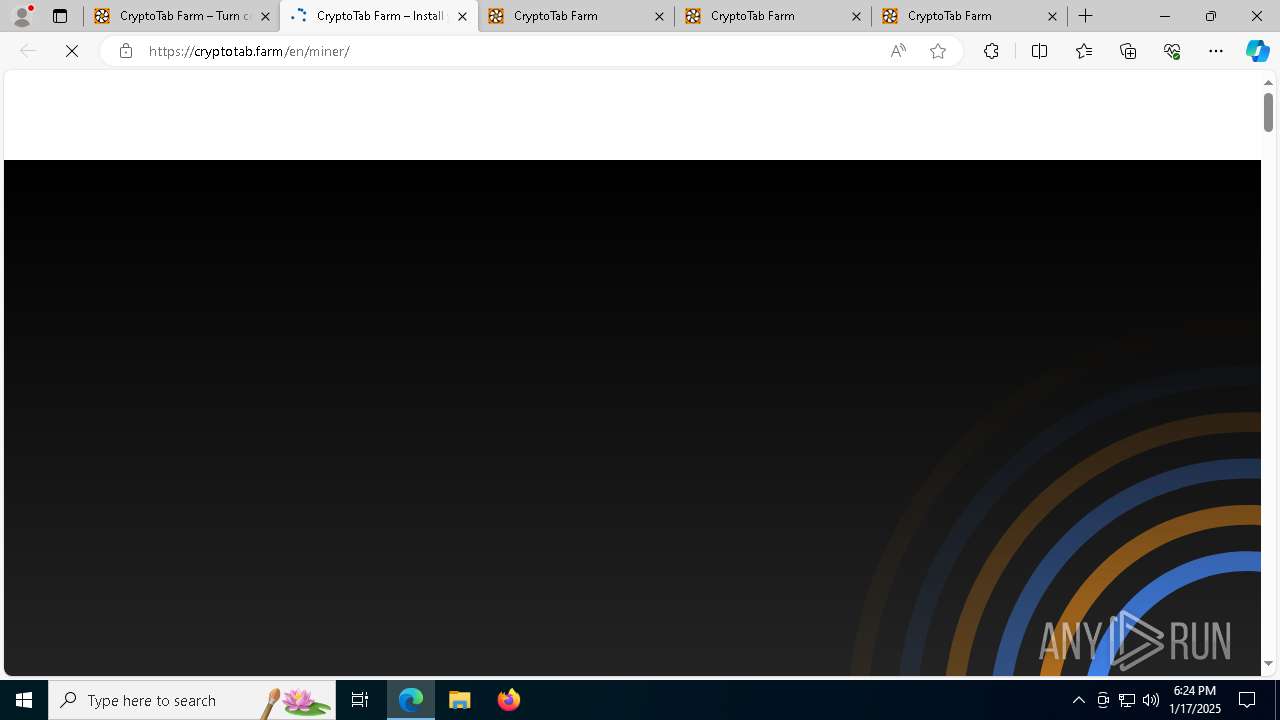Click the page scrollbar down arrow

pyautogui.click(x=1268, y=664)
